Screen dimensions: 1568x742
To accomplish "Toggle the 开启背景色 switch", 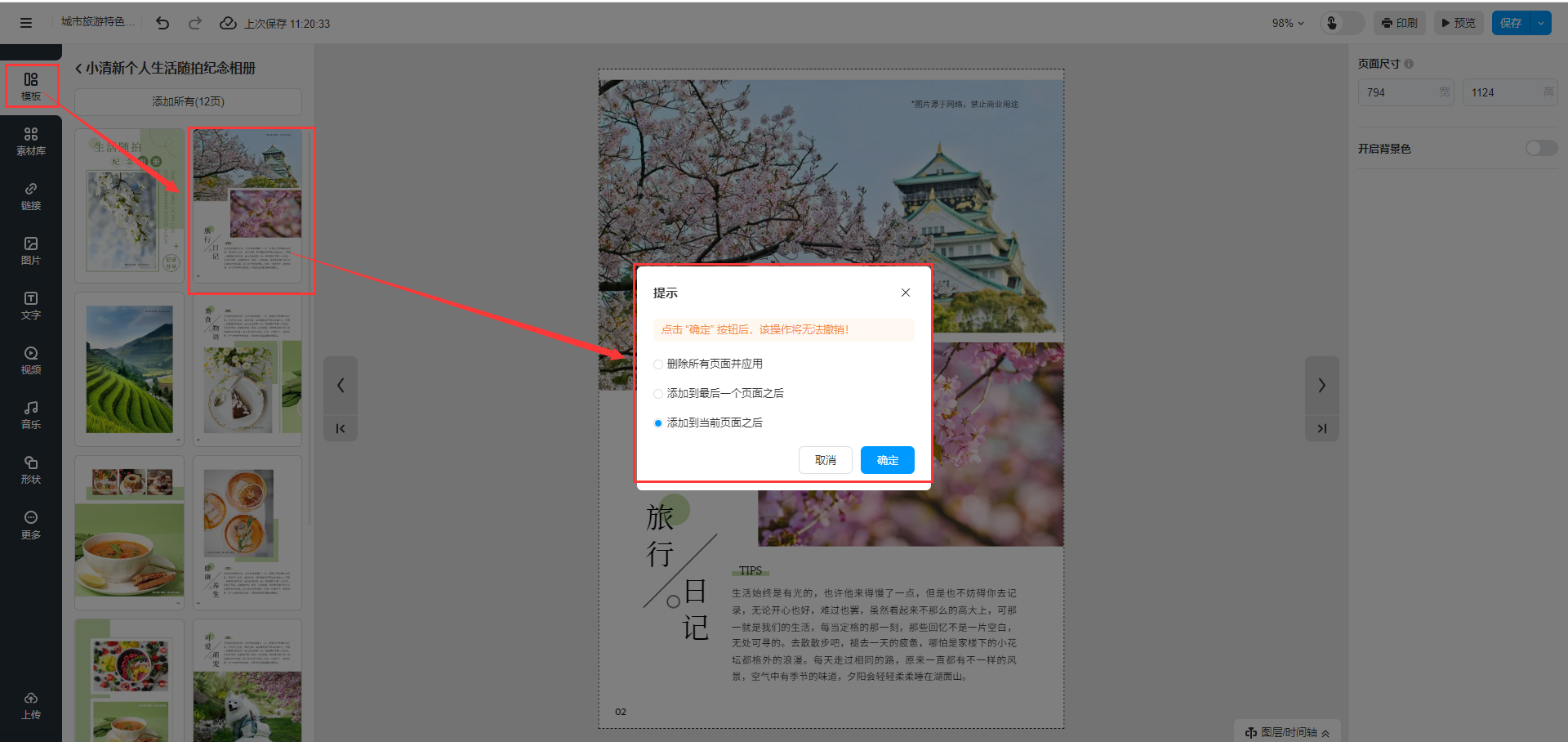I will click(x=1541, y=148).
